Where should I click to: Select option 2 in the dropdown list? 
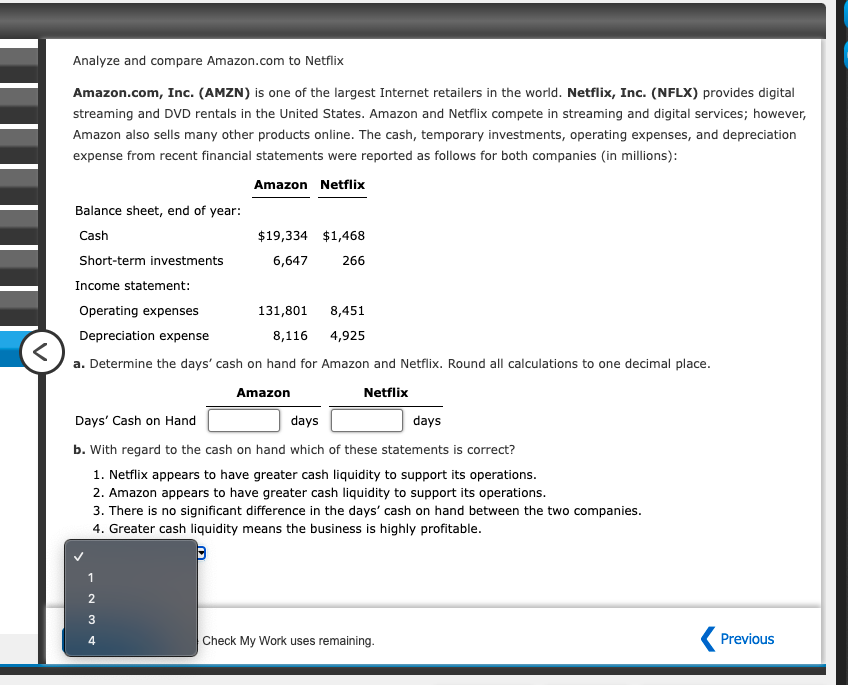pyautogui.click(x=131, y=598)
